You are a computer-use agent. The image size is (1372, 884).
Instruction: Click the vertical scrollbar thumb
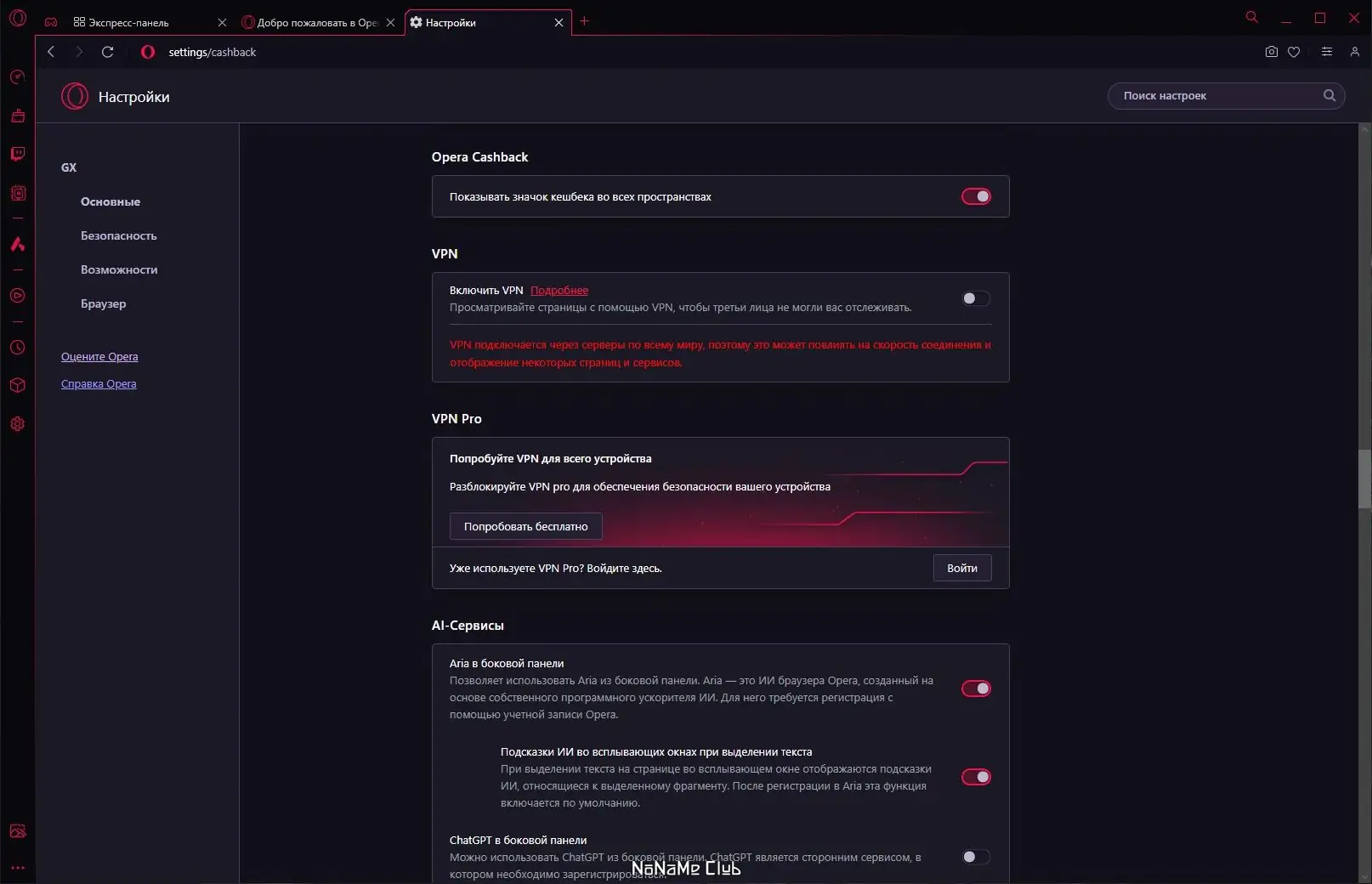pyautogui.click(x=1364, y=479)
